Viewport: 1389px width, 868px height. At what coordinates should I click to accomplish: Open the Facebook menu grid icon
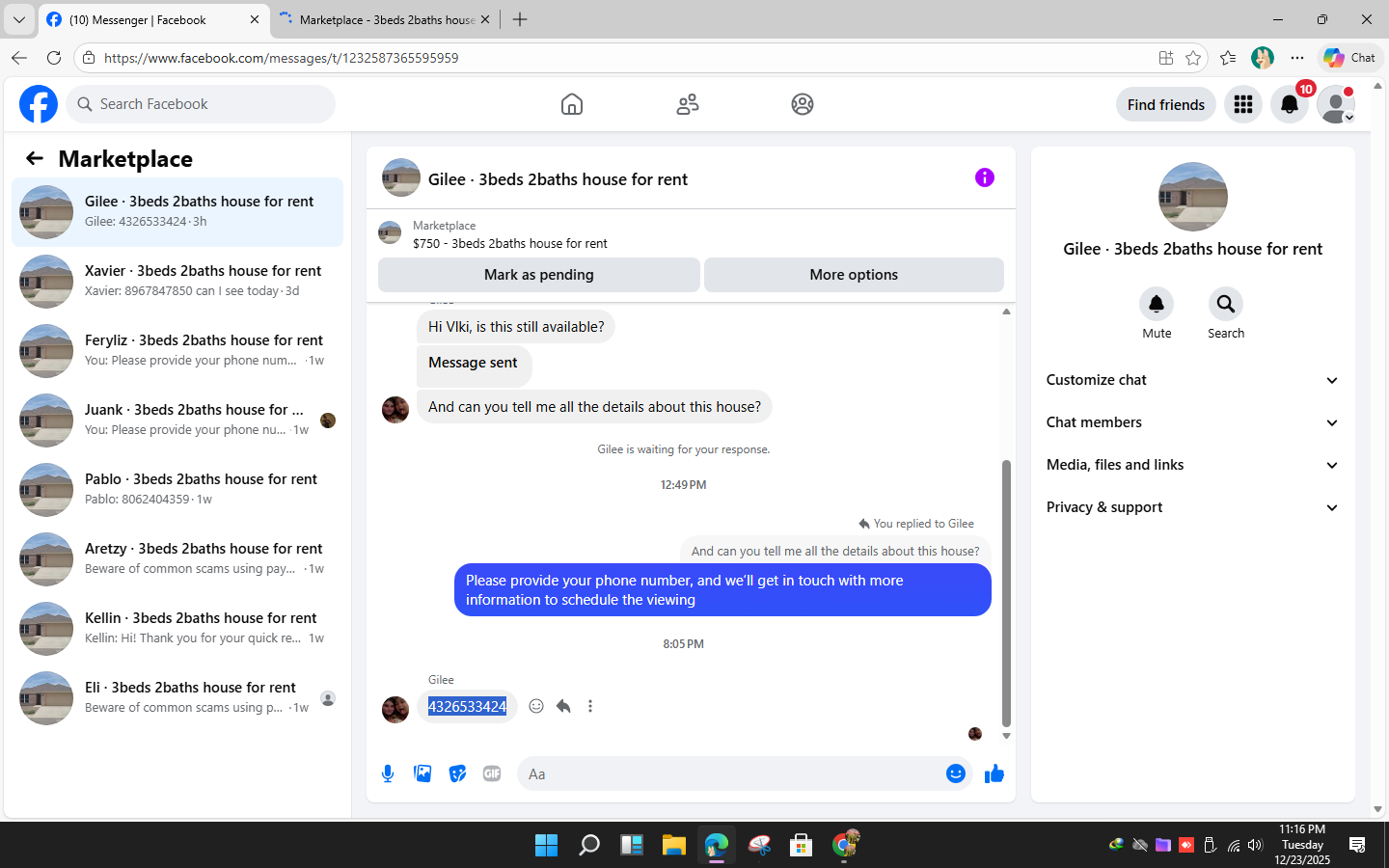point(1243,104)
